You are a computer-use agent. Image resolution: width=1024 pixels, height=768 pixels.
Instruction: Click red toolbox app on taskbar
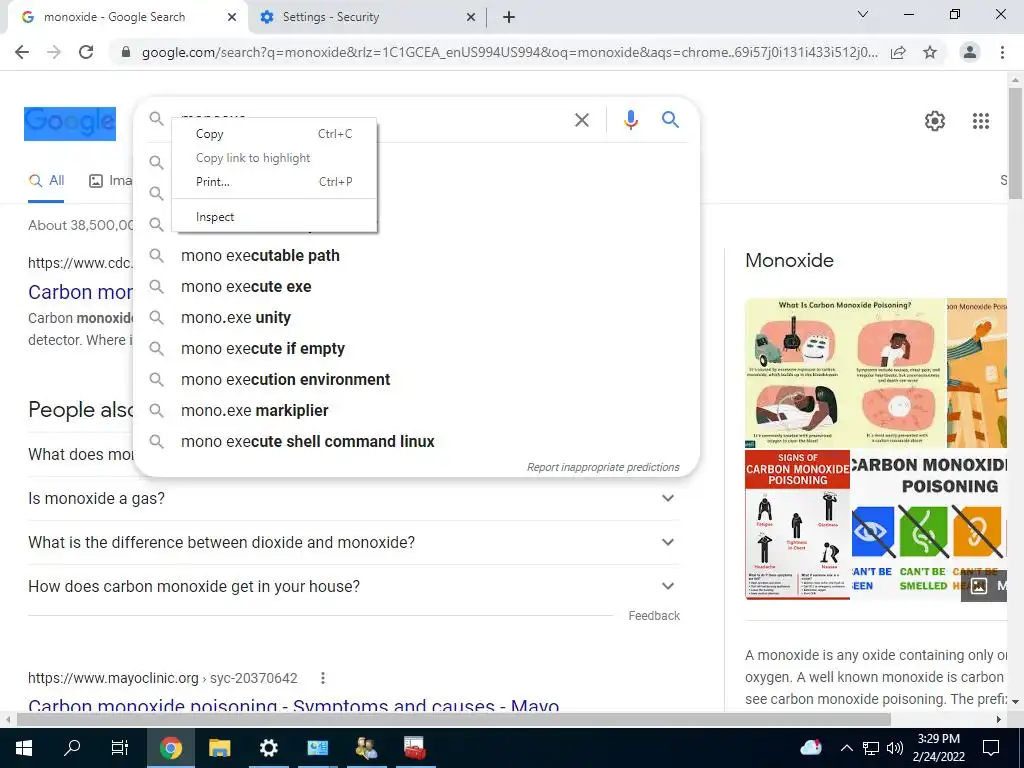click(x=414, y=748)
